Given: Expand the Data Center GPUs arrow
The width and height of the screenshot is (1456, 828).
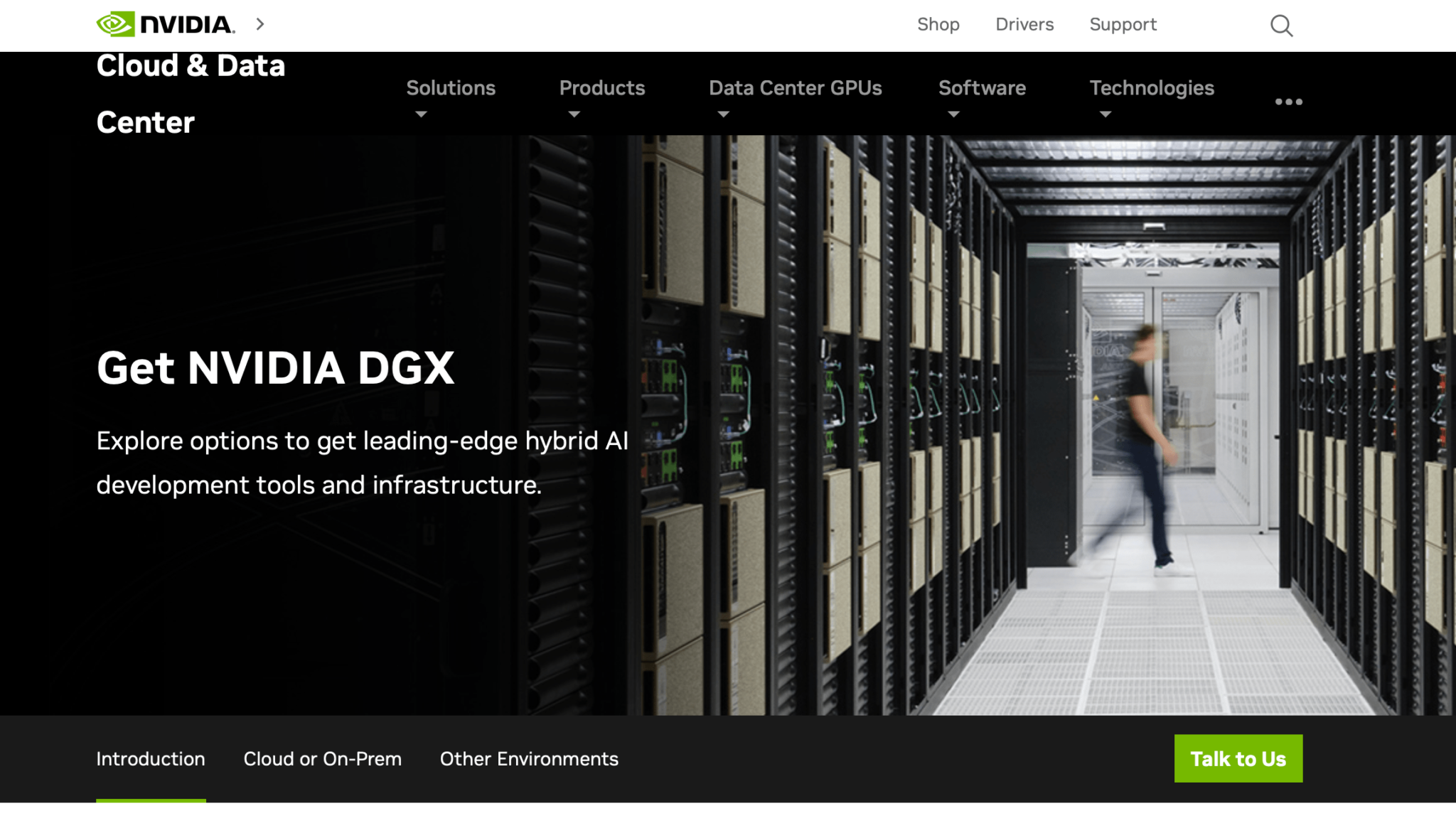Looking at the screenshot, I should pyautogui.click(x=724, y=114).
